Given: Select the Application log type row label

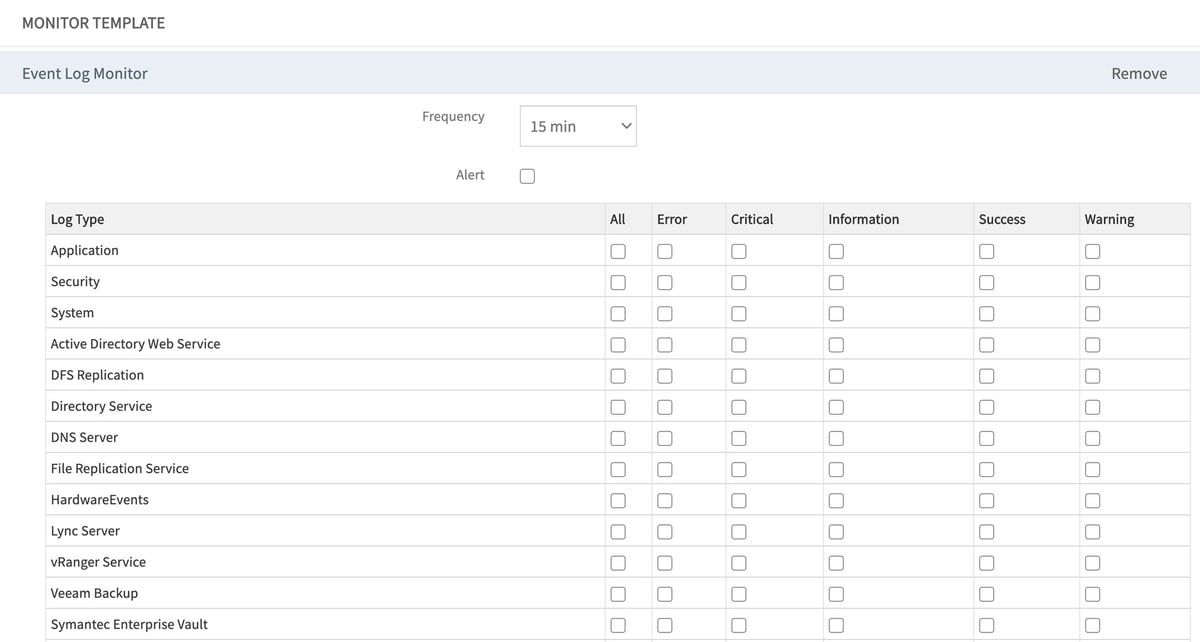Looking at the screenshot, I should pos(84,250).
